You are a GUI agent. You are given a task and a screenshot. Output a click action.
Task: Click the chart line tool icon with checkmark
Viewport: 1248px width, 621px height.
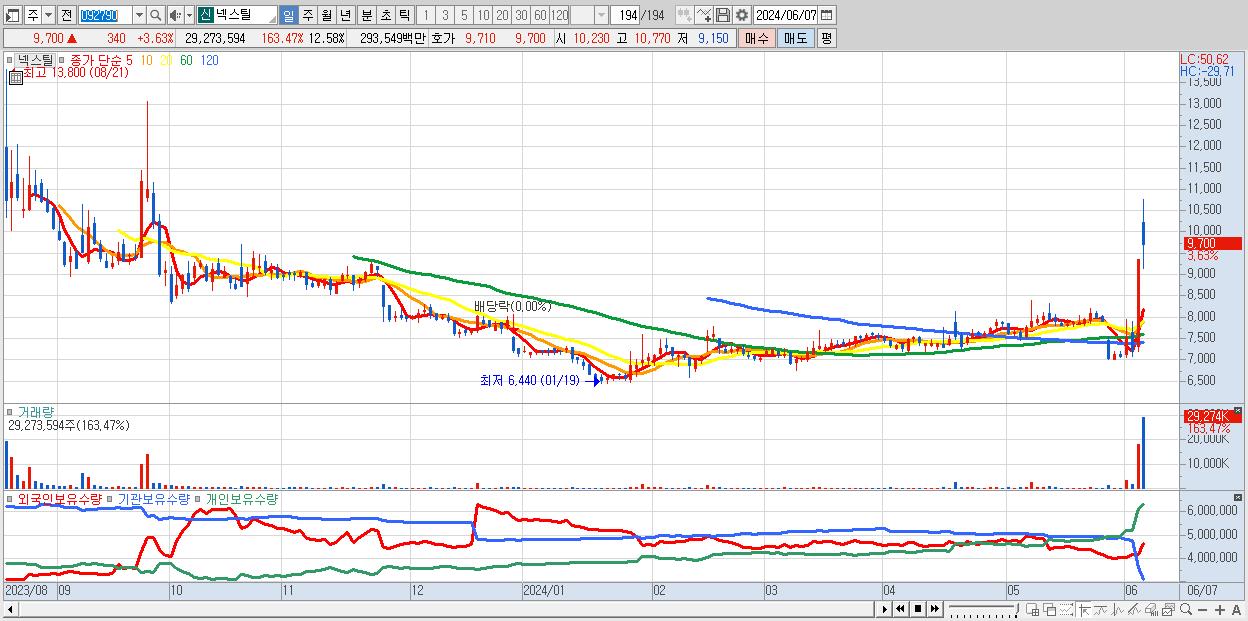pos(703,15)
